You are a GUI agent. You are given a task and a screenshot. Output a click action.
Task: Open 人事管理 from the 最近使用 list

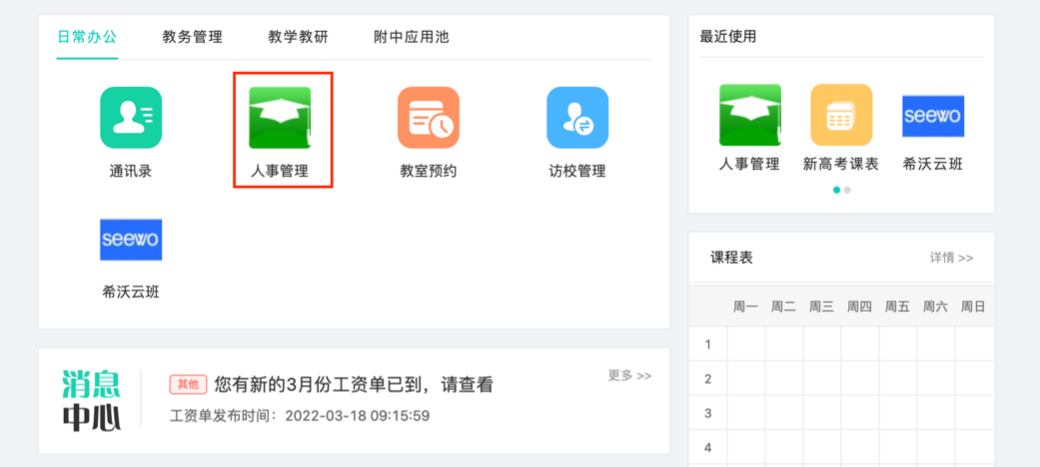coord(750,115)
